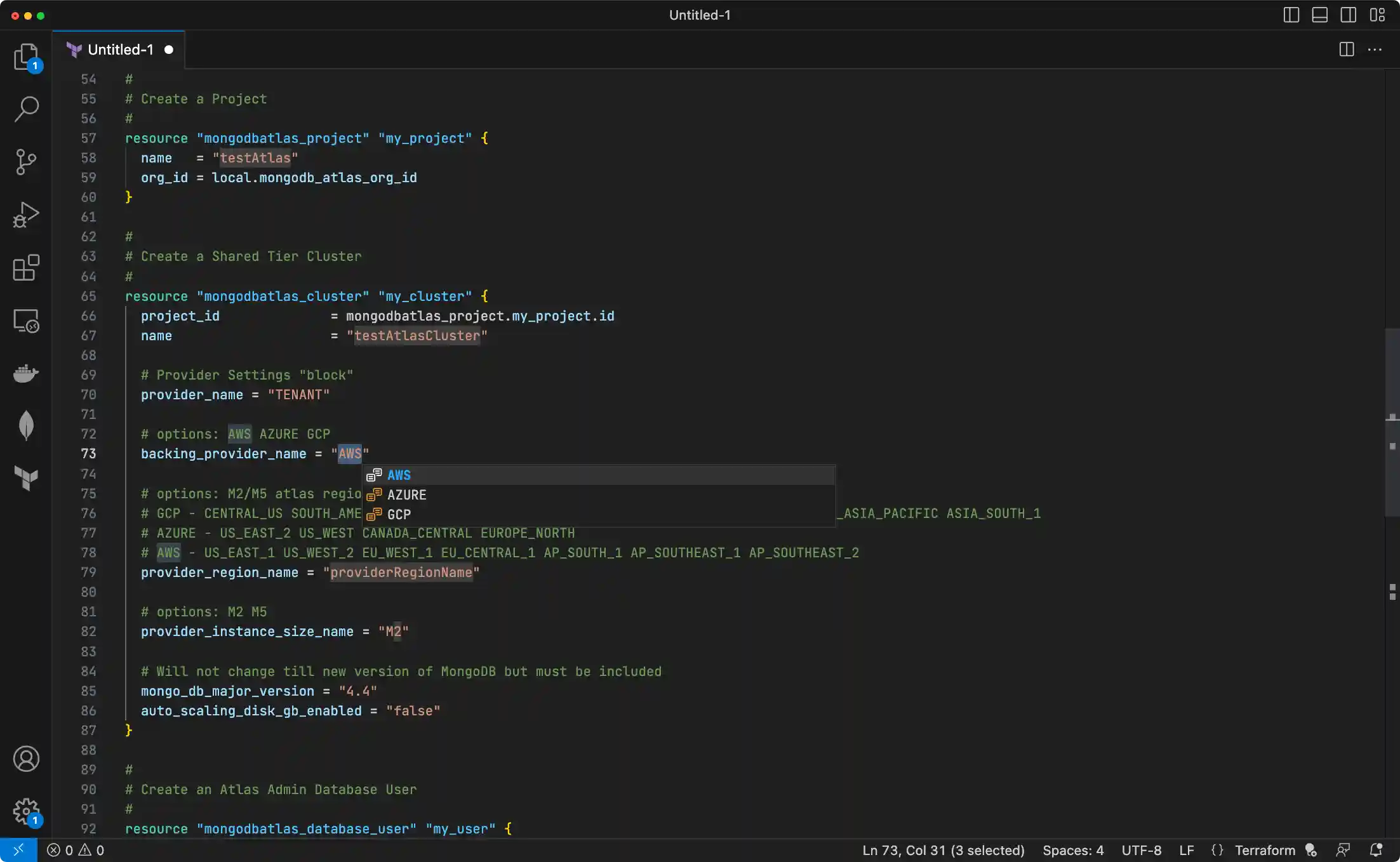1400x862 pixels.
Task: Open the Extensions view
Action: (26, 268)
